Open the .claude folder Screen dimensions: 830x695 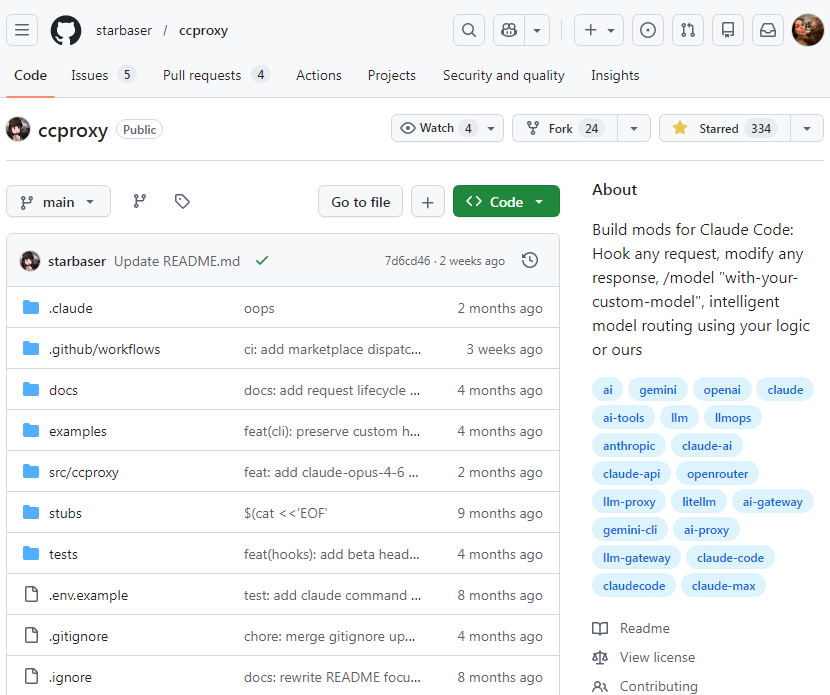(70, 308)
